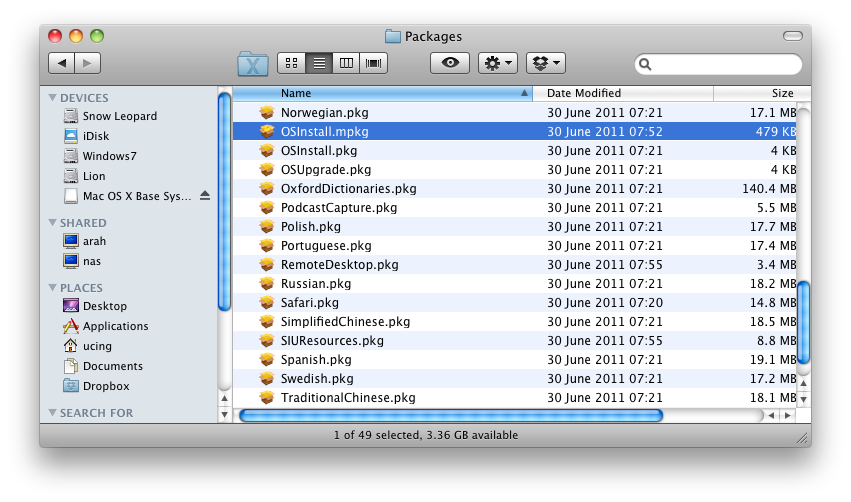
Task: Click the Spanish.pkg package icon
Action: [x=266, y=359]
